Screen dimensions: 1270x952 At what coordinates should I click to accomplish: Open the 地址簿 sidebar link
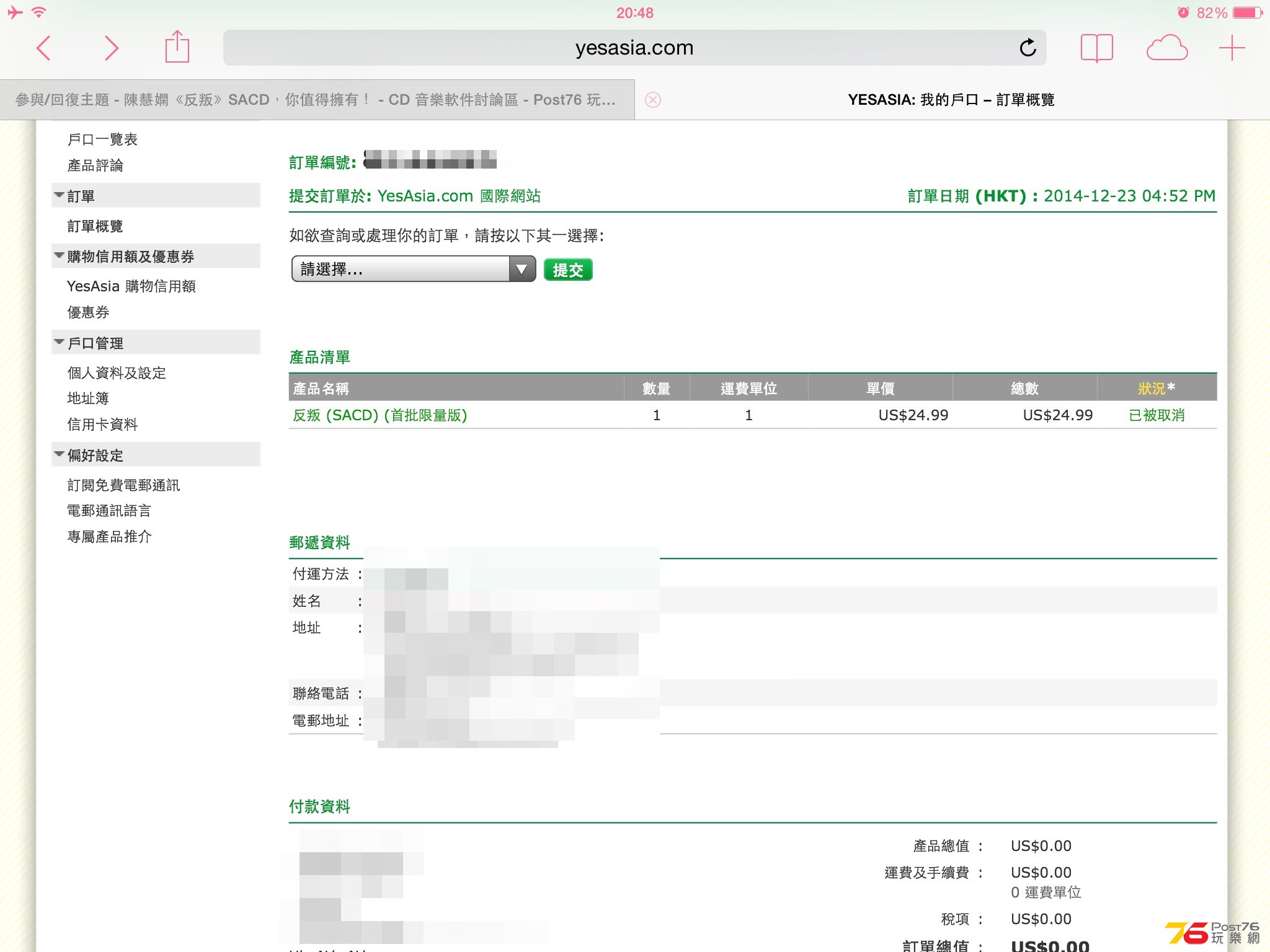pyautogui.click(x=88, y=399)
